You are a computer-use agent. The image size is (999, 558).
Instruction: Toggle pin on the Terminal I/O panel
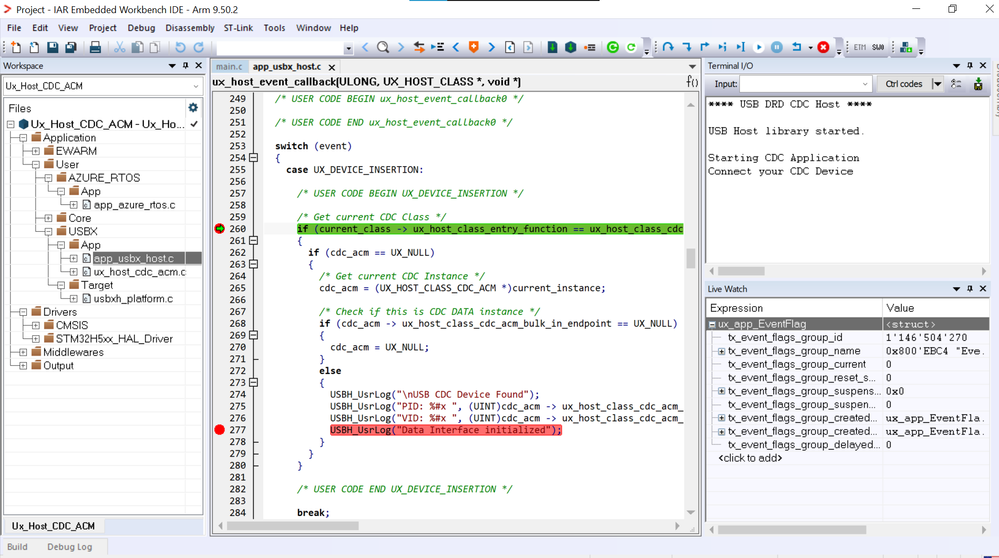tap(970, 66)
